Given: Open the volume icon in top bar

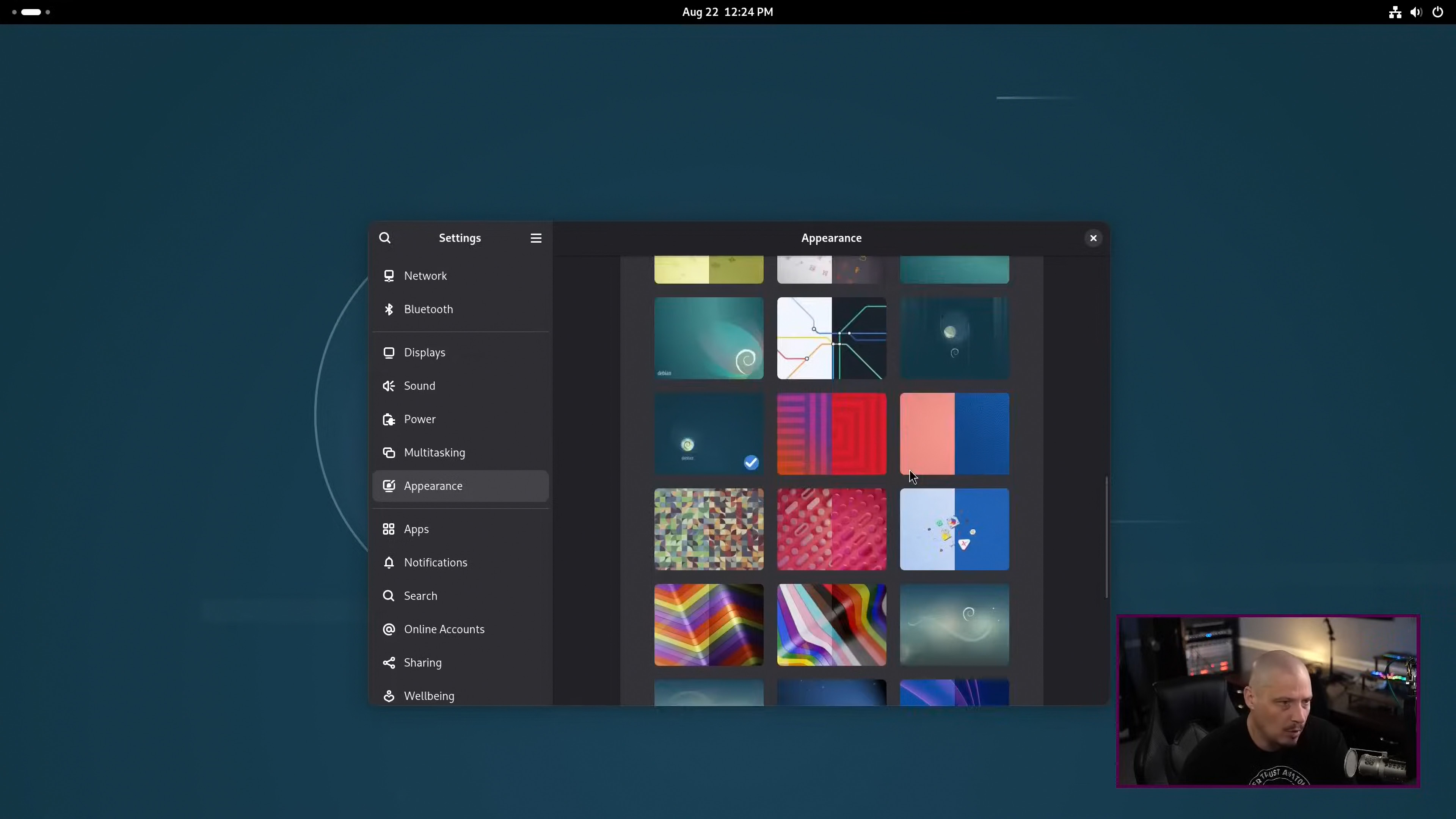Looking at the screenshot, I should point(1416,12).
